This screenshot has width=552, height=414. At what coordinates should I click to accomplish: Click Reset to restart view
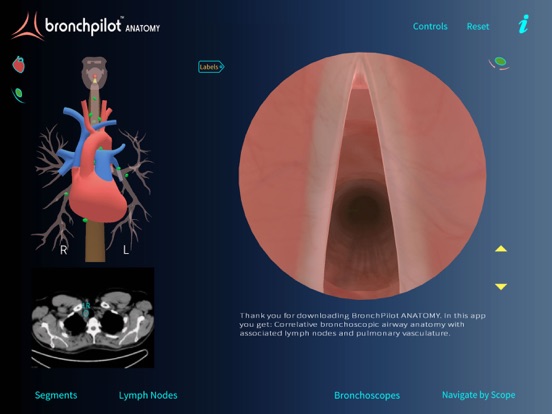click(478, 26)
